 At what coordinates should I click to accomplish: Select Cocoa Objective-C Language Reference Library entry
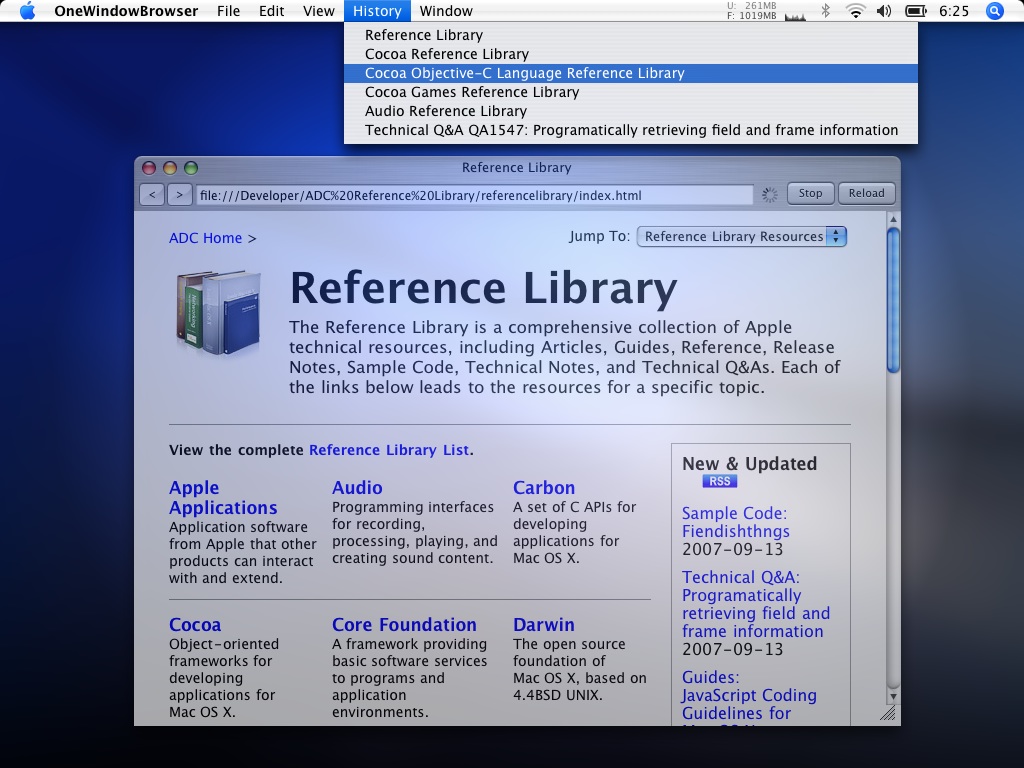(631, 73)
